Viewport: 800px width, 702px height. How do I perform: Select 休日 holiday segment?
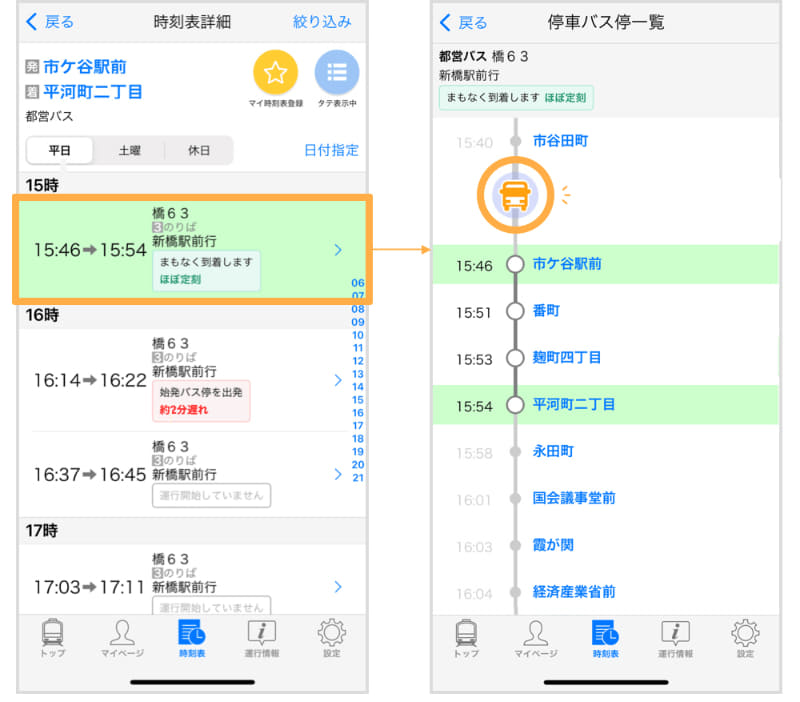[x=199, y=151]
